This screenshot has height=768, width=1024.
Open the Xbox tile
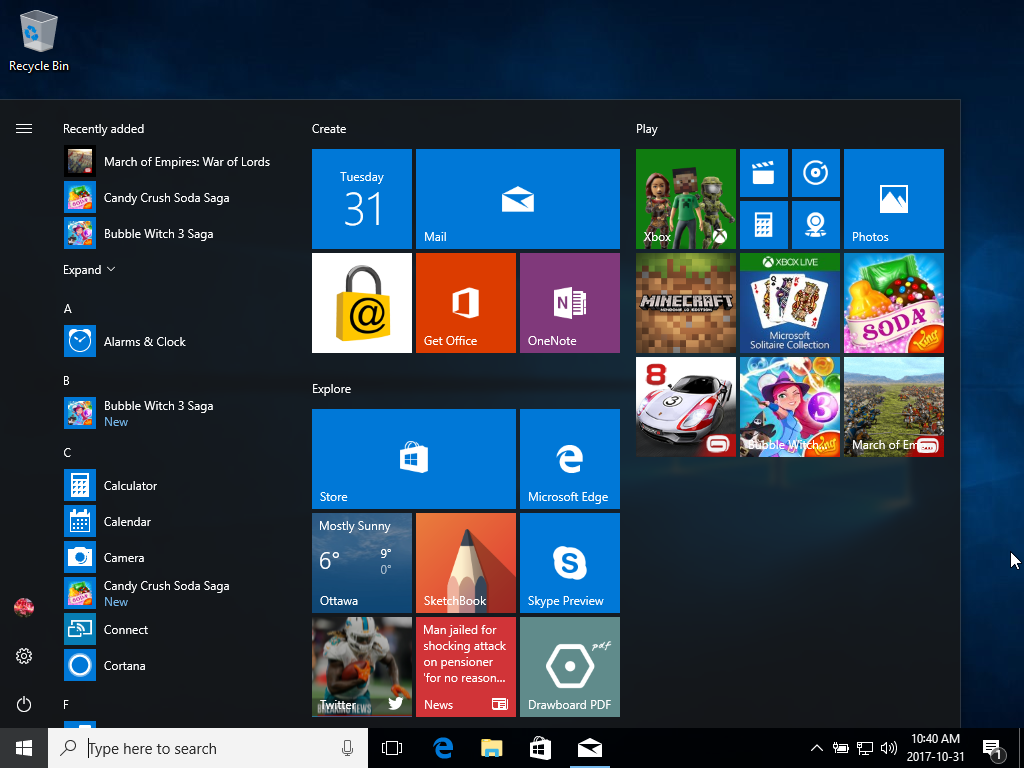pyautogui.click(x=686, y=199)
